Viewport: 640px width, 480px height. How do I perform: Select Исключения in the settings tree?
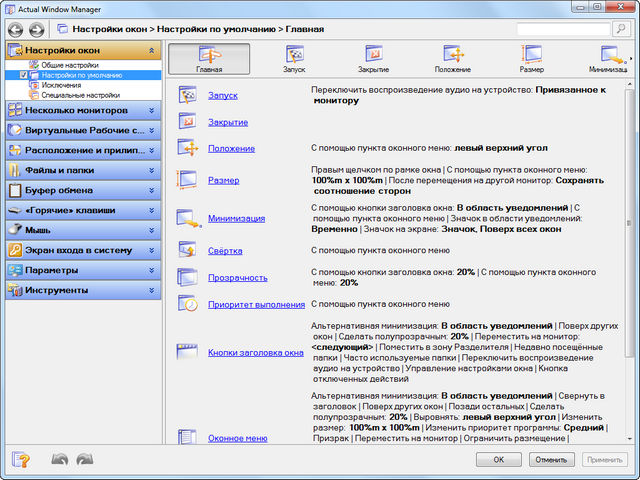click(62, 85)
